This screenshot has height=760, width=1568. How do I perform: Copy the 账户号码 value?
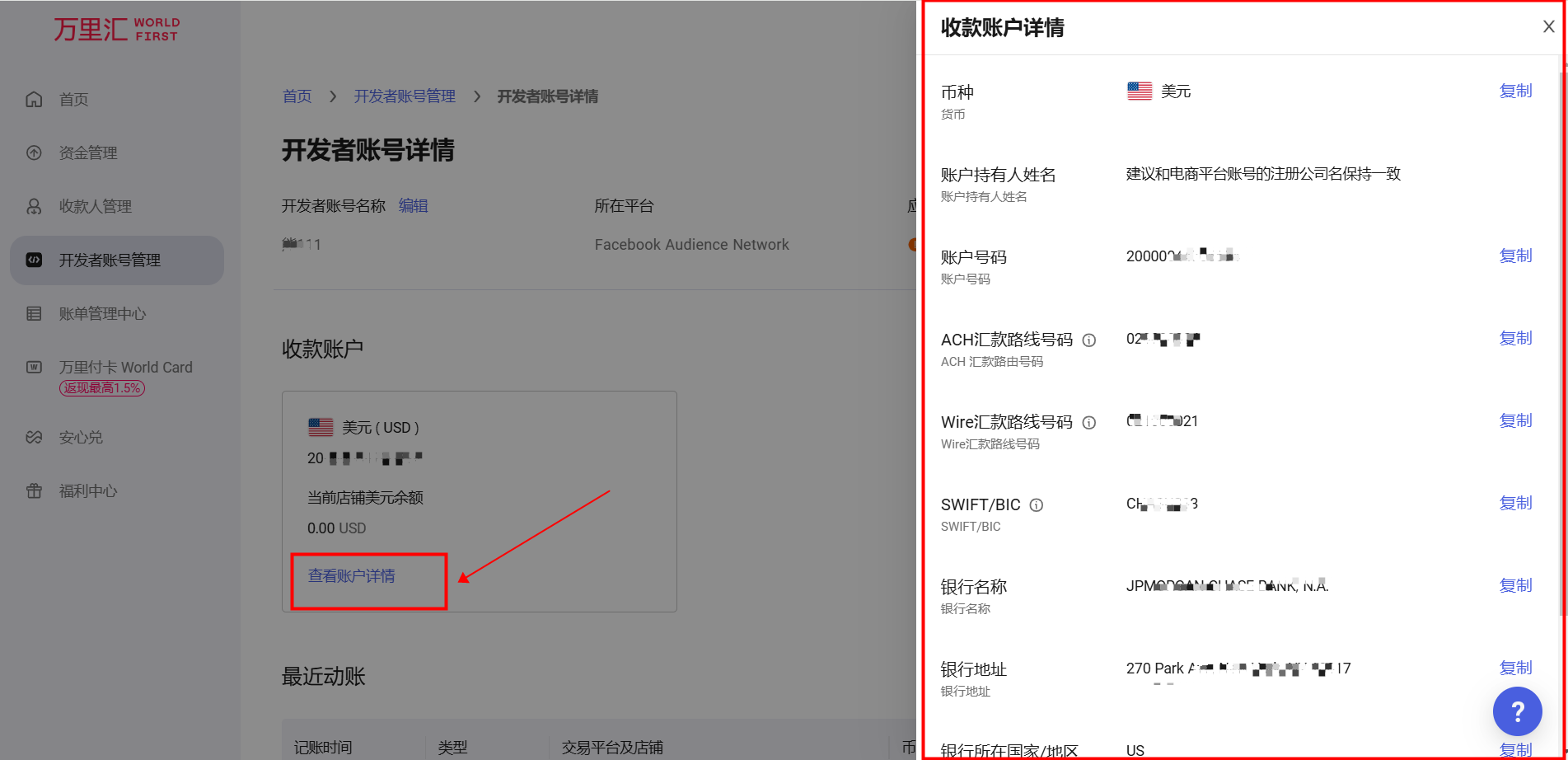1514,256
